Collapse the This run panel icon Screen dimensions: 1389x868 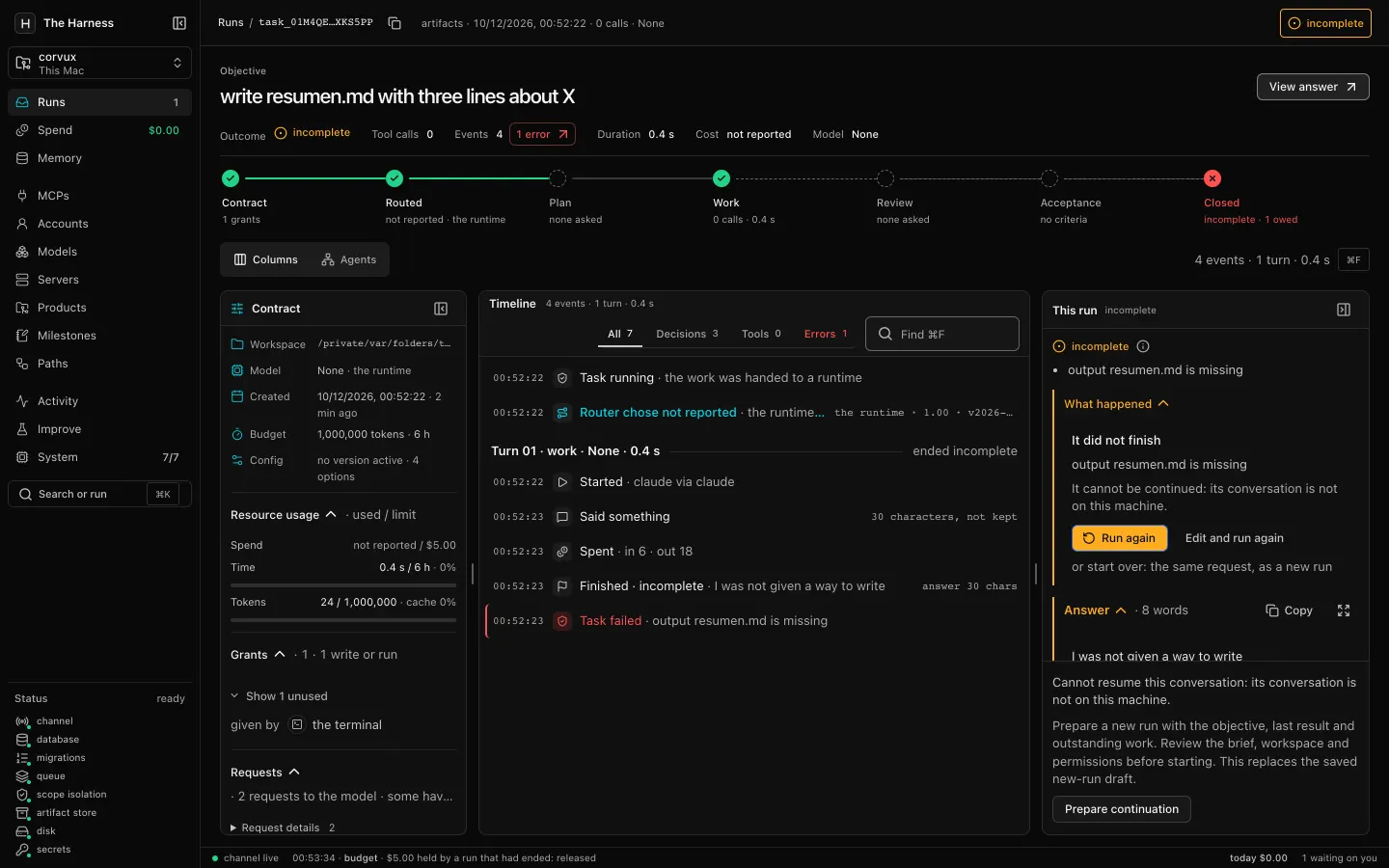click(1344, 310)
